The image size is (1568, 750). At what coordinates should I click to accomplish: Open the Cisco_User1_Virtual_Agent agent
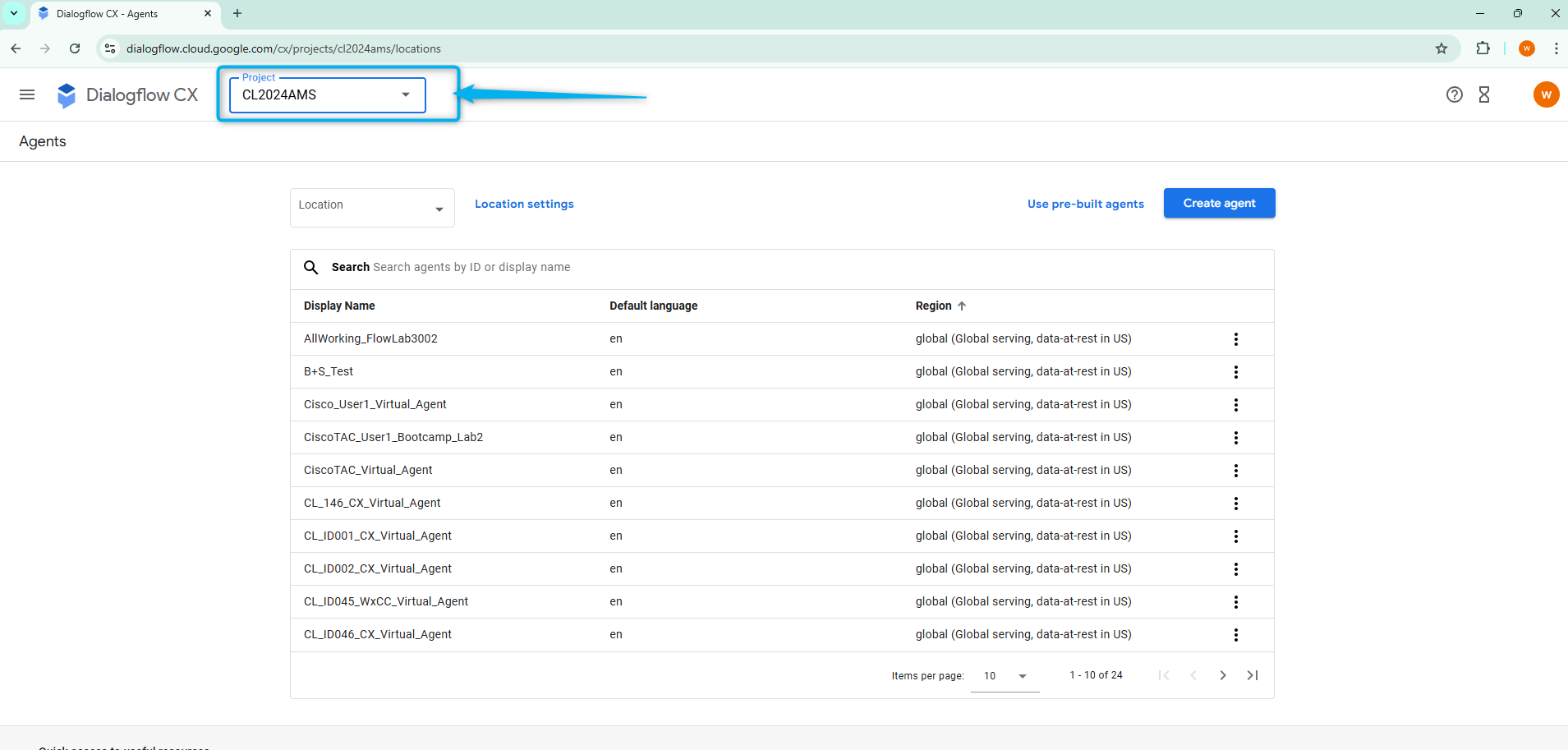(x=375, y=404)
